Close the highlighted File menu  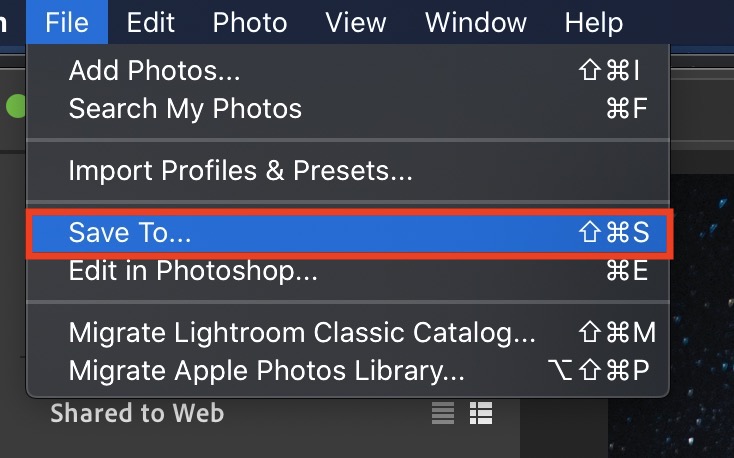pos(67,22)
